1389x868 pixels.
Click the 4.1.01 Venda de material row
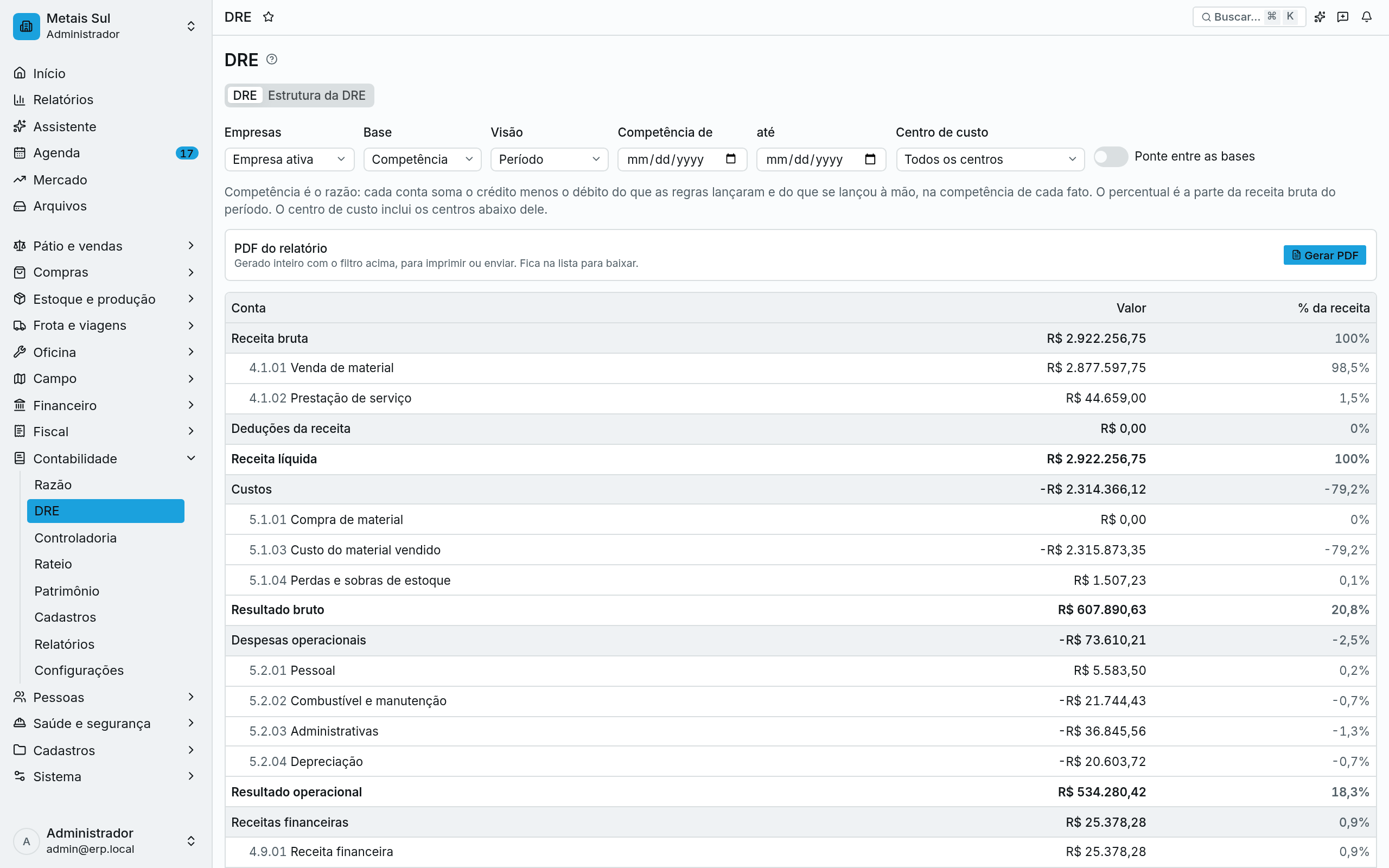point(800,368)
